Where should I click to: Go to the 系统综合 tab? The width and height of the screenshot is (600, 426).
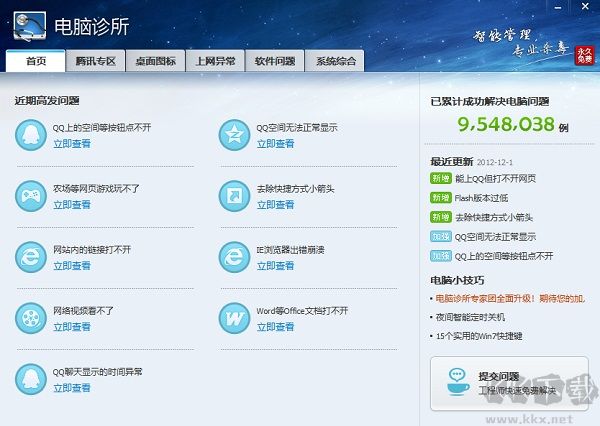coord(335,61)
